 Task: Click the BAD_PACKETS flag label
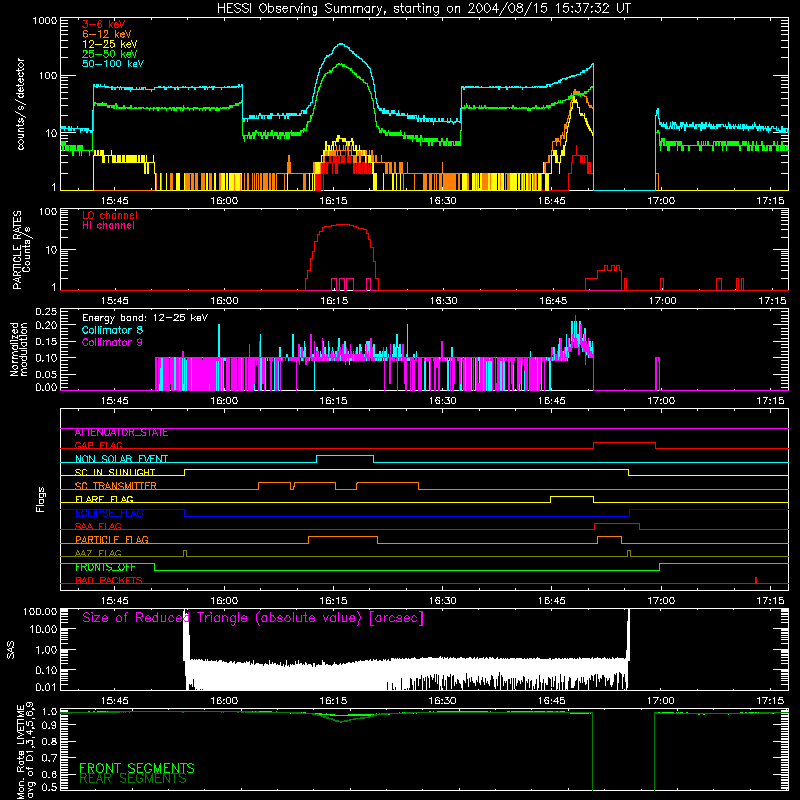[109, 580]
